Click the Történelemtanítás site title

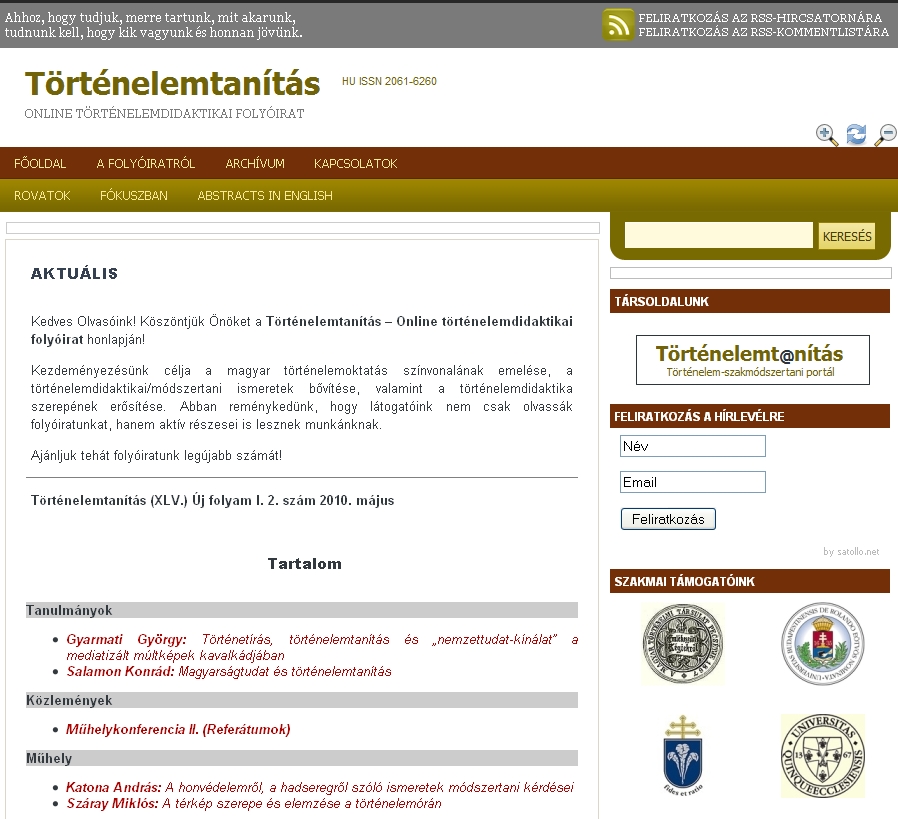pos(172,84)
